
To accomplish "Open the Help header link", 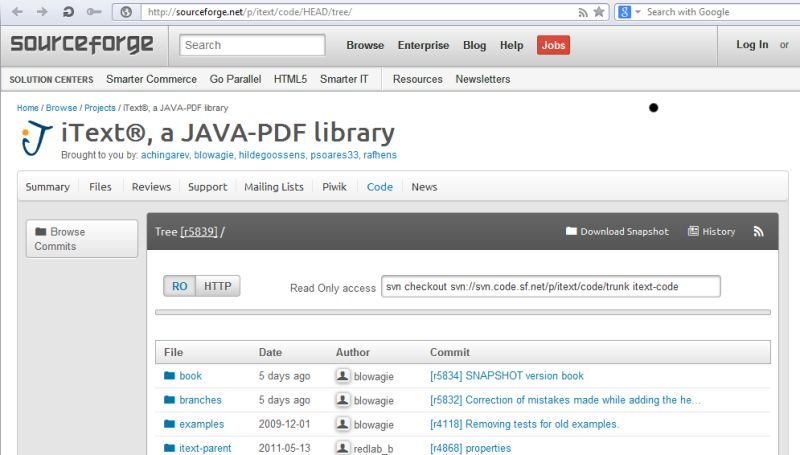I will point(511,45).
